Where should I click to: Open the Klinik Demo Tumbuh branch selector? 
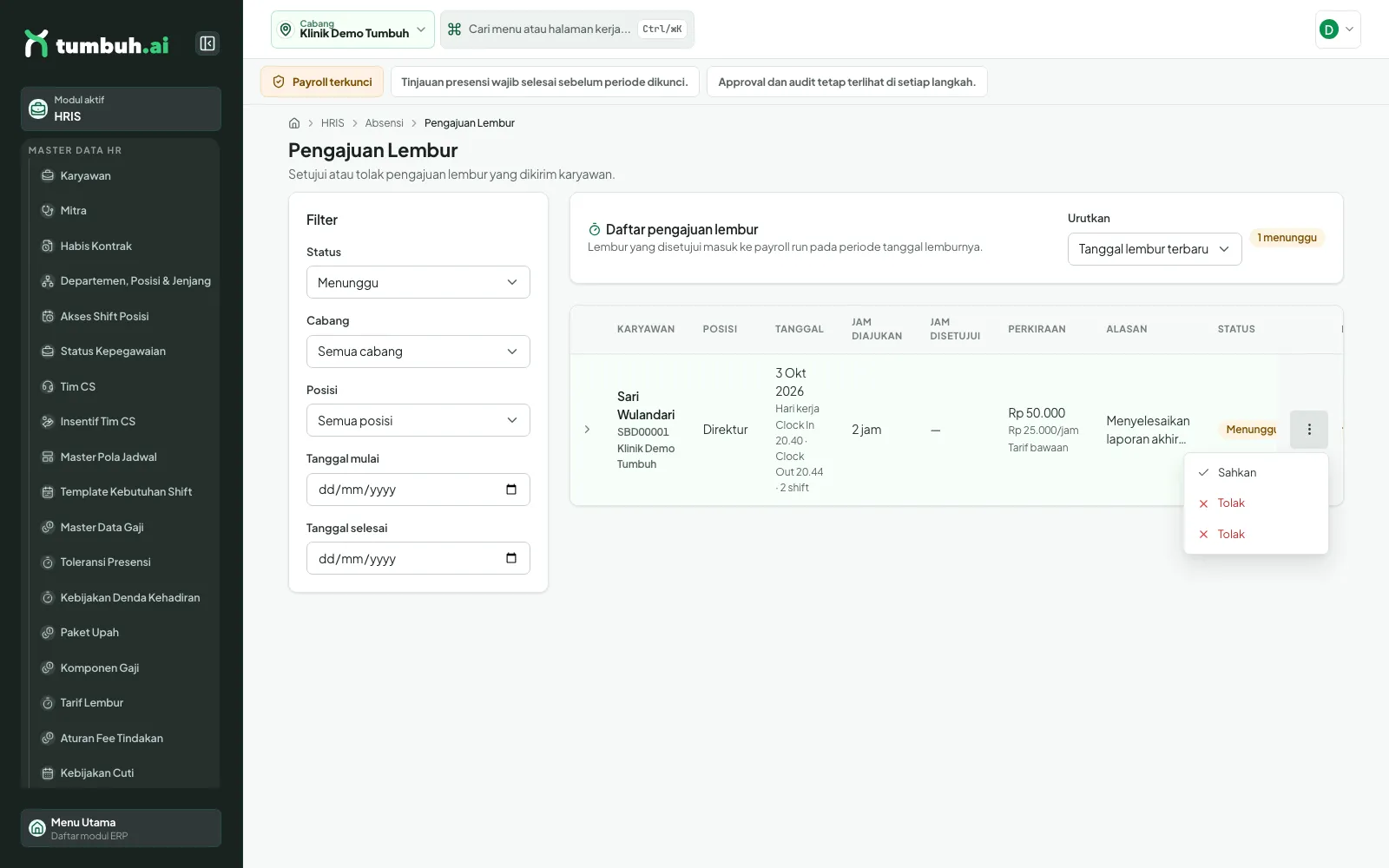pyautogui.click(x=352, y=30)
